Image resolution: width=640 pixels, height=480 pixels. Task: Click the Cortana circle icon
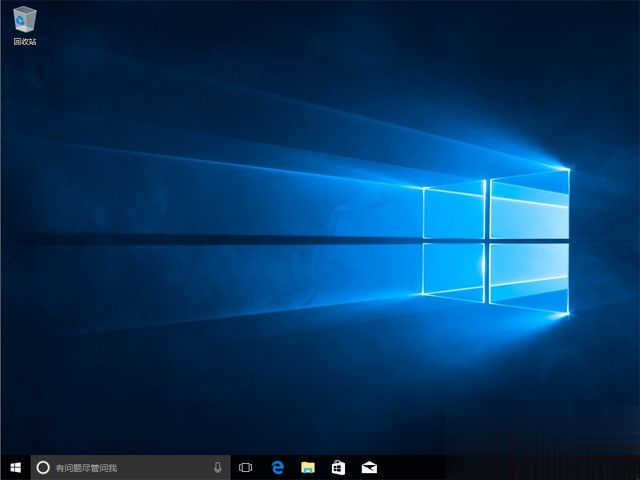[x=43, y=467]
